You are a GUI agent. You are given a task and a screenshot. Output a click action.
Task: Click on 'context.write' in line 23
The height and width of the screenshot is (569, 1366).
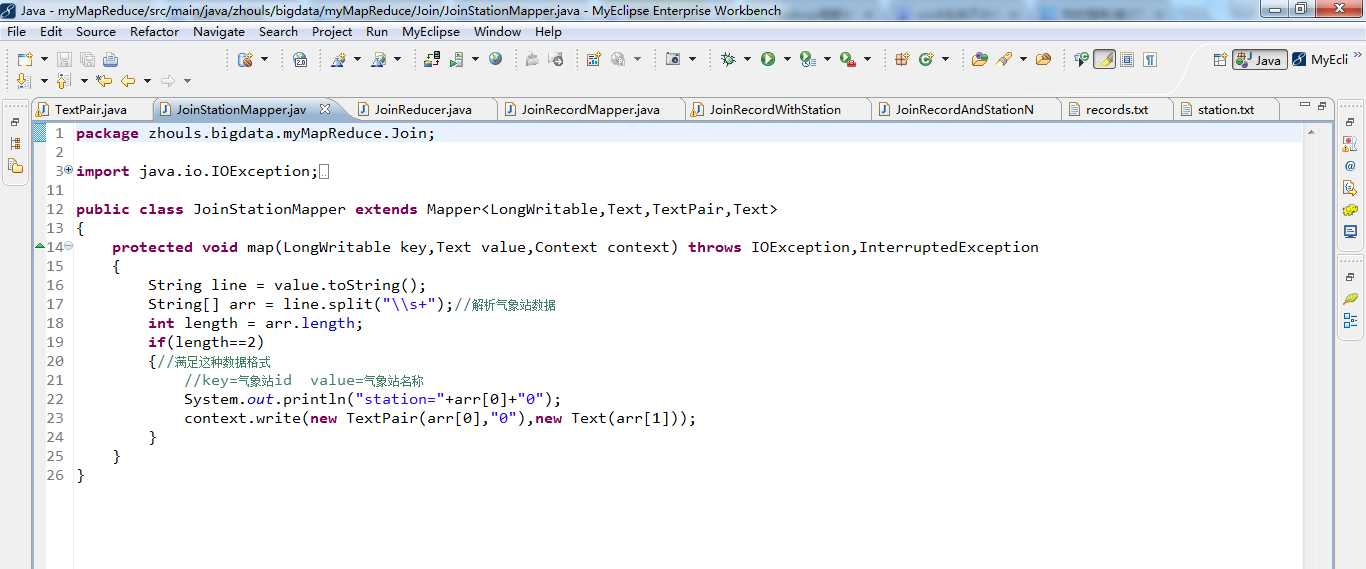[x=243, y=418]
